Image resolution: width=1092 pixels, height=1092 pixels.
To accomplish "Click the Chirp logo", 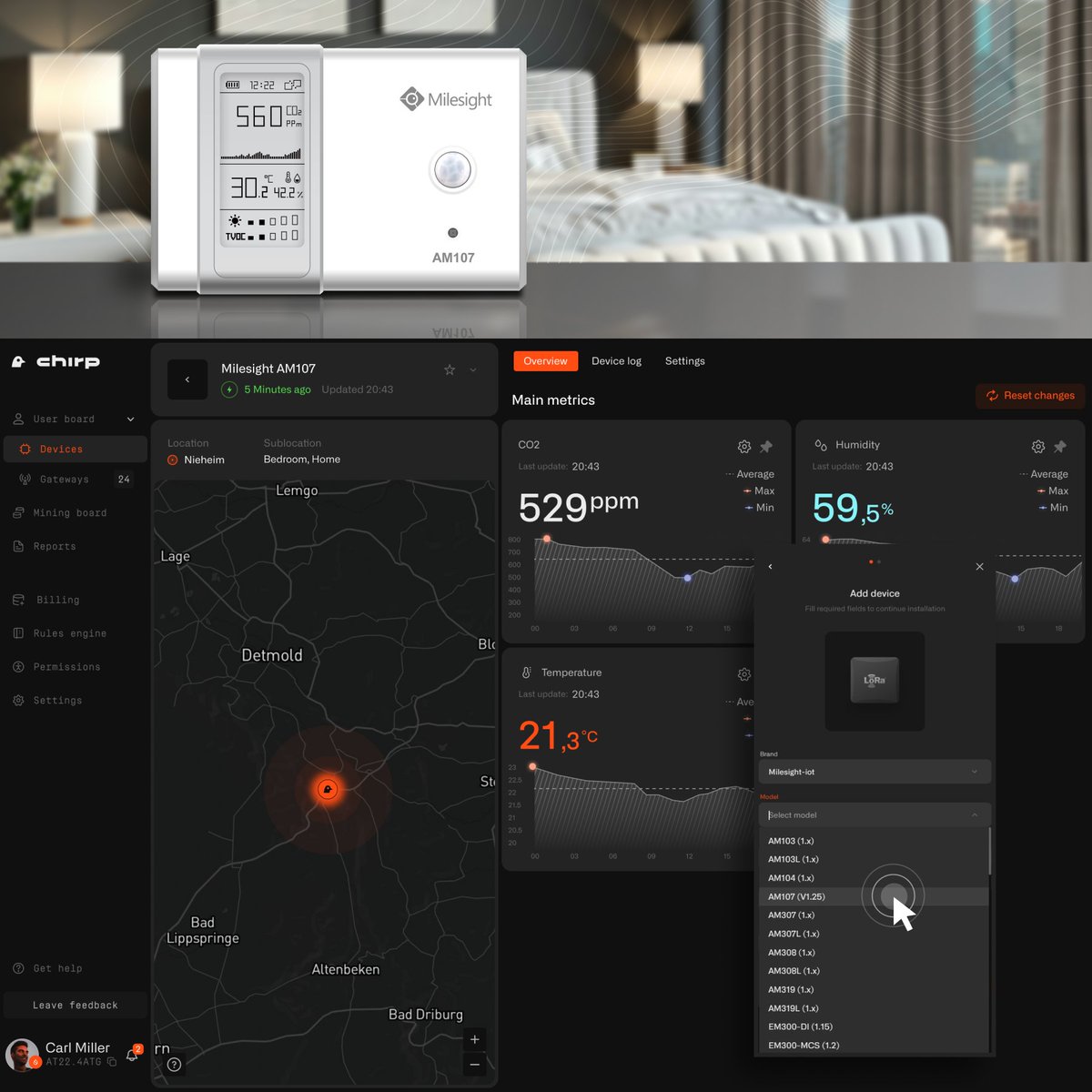I will [x=56, y=361].
